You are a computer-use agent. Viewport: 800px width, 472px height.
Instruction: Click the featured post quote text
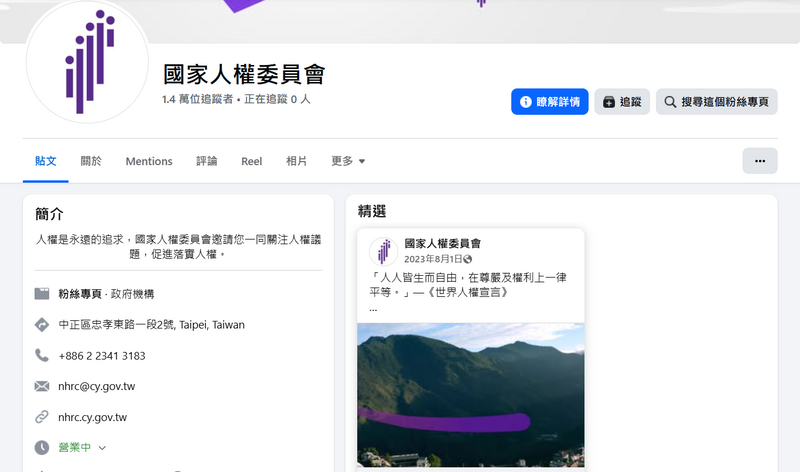click(468, 285)
